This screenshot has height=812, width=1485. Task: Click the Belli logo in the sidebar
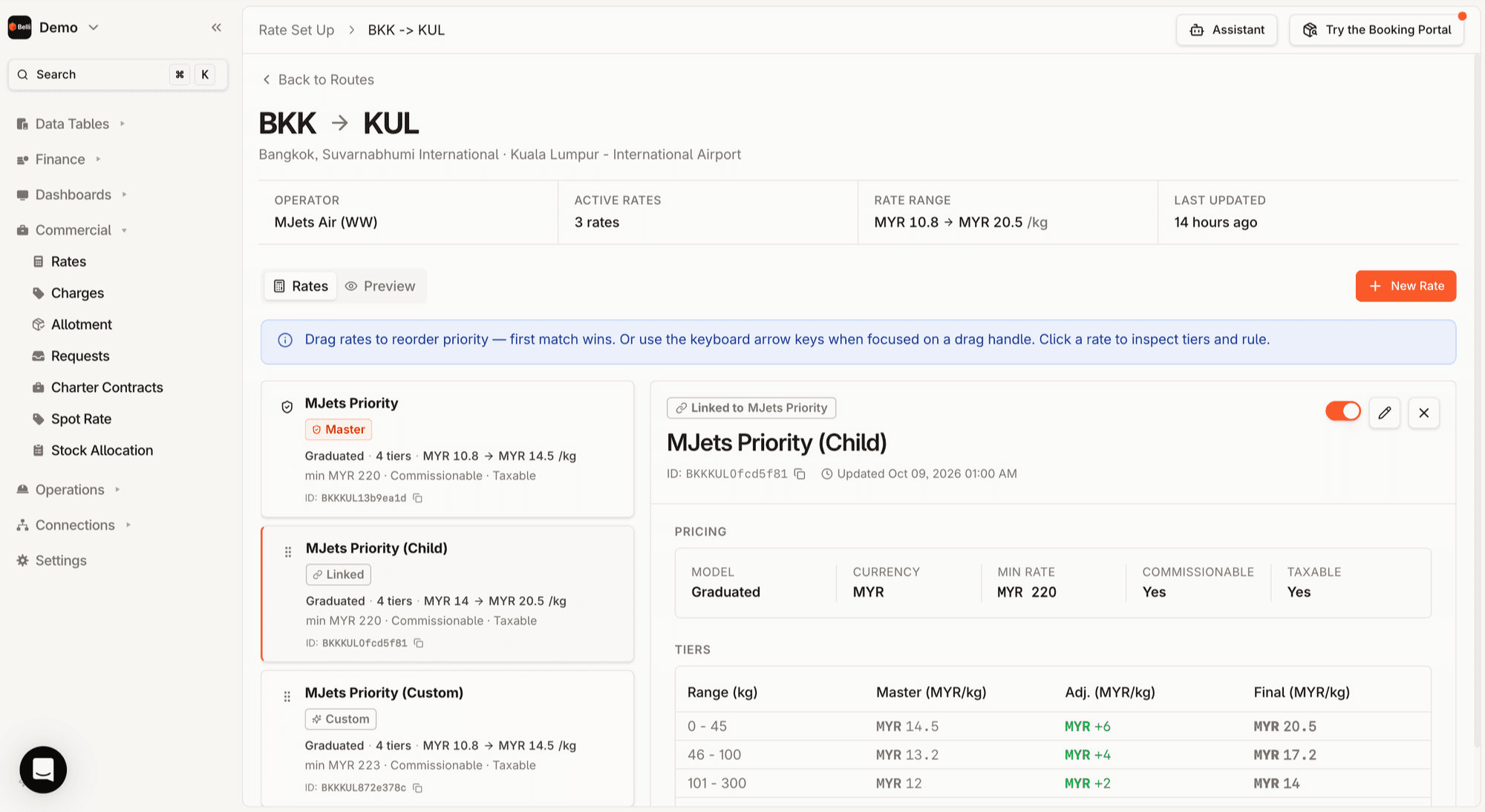20,27
